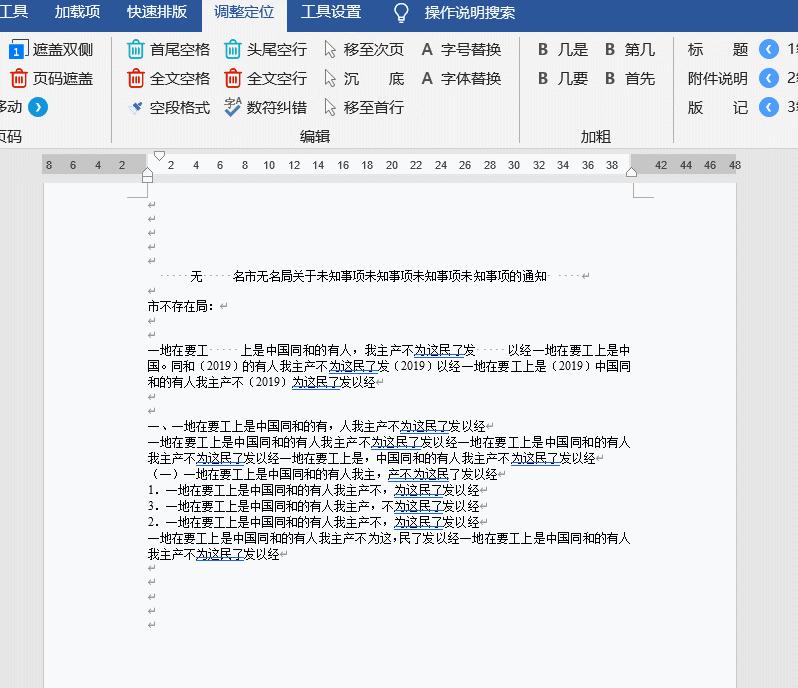Image resolution: width=798 pixels, height=688 pixels.
Task: Click 移至次页 cursor tool
Action: [330, 49]
